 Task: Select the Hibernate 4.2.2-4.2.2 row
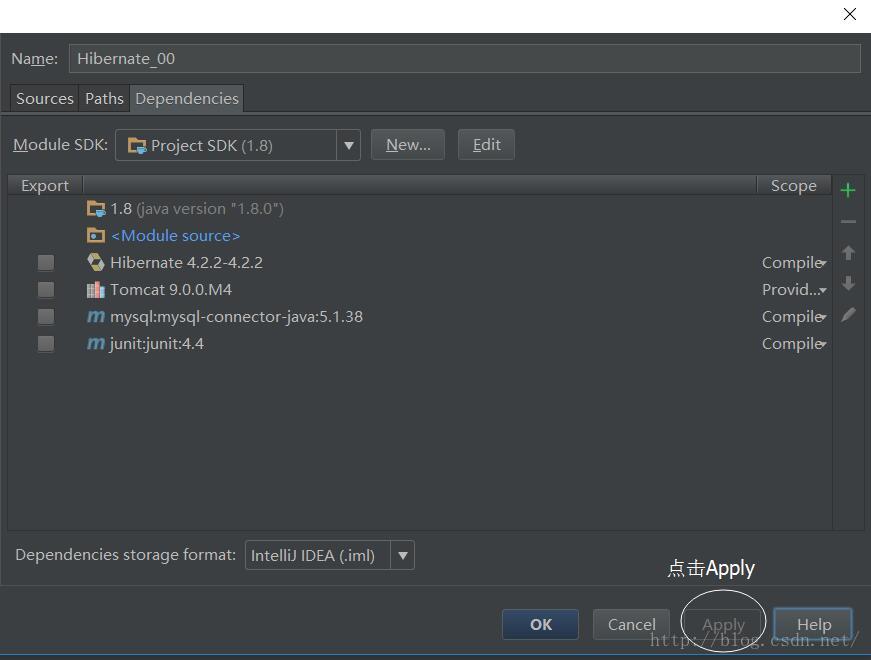(419, 262)
